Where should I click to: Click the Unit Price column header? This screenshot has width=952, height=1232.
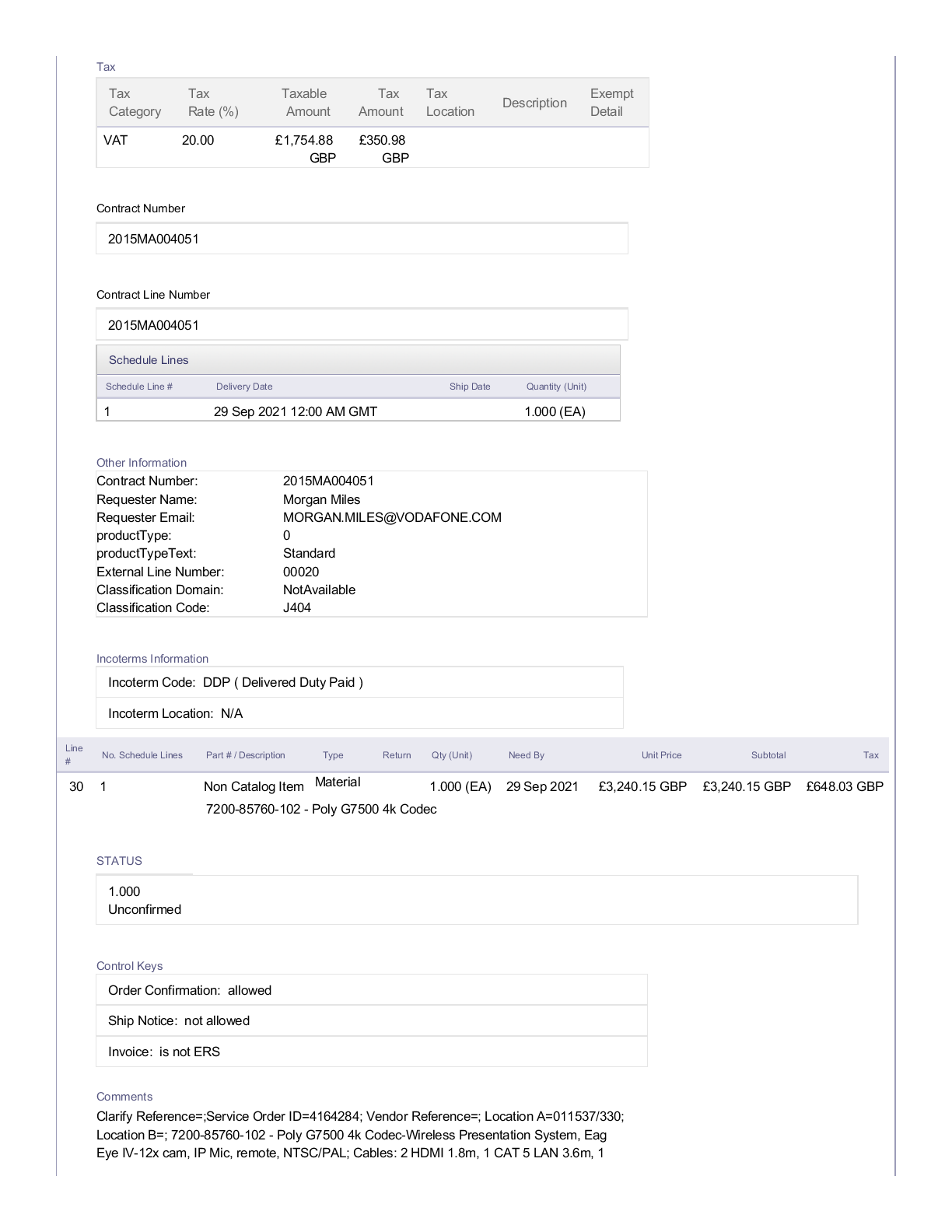pyautogui.click(x=661, y=755)
